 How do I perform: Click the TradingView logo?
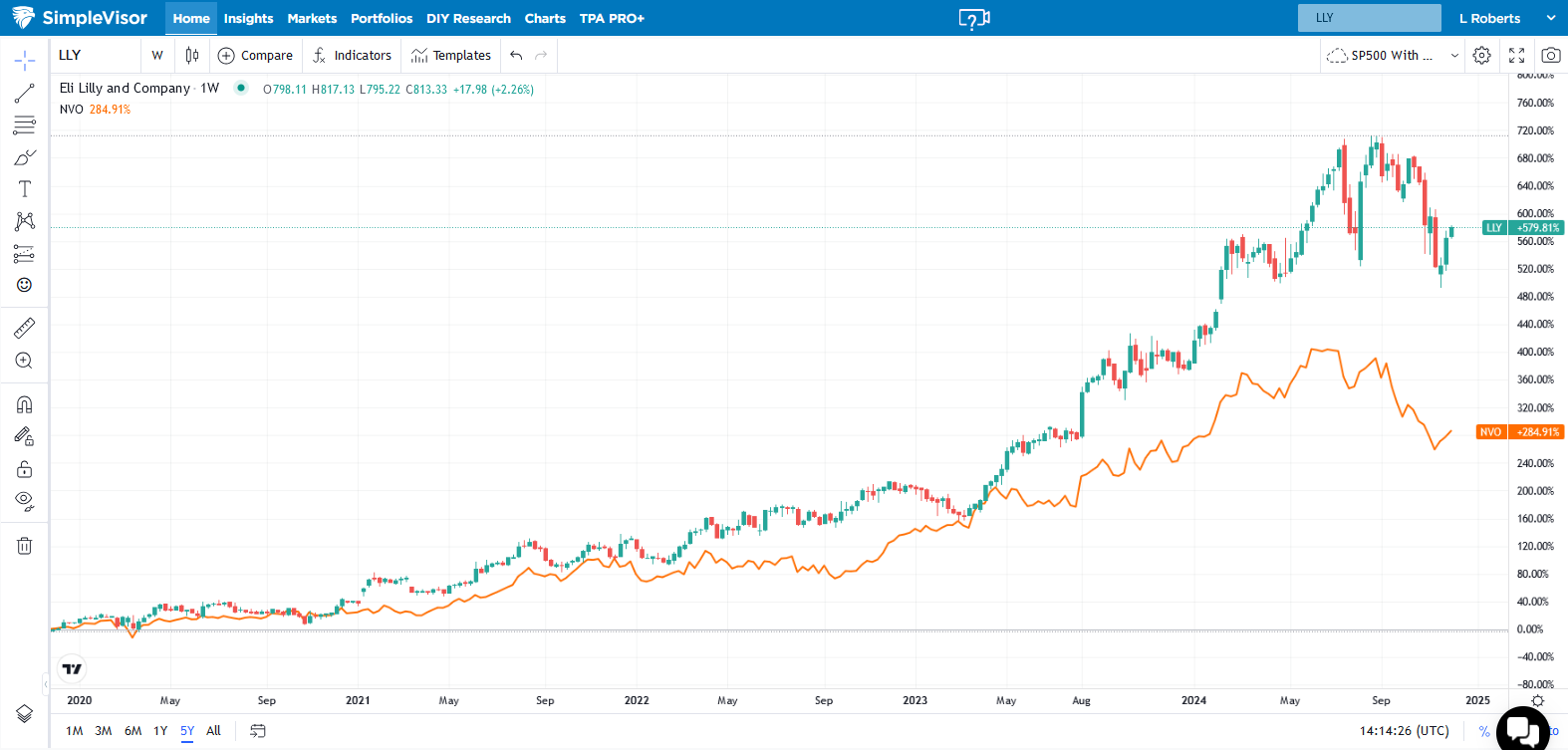pyautogui.click(x=72, y=668)
